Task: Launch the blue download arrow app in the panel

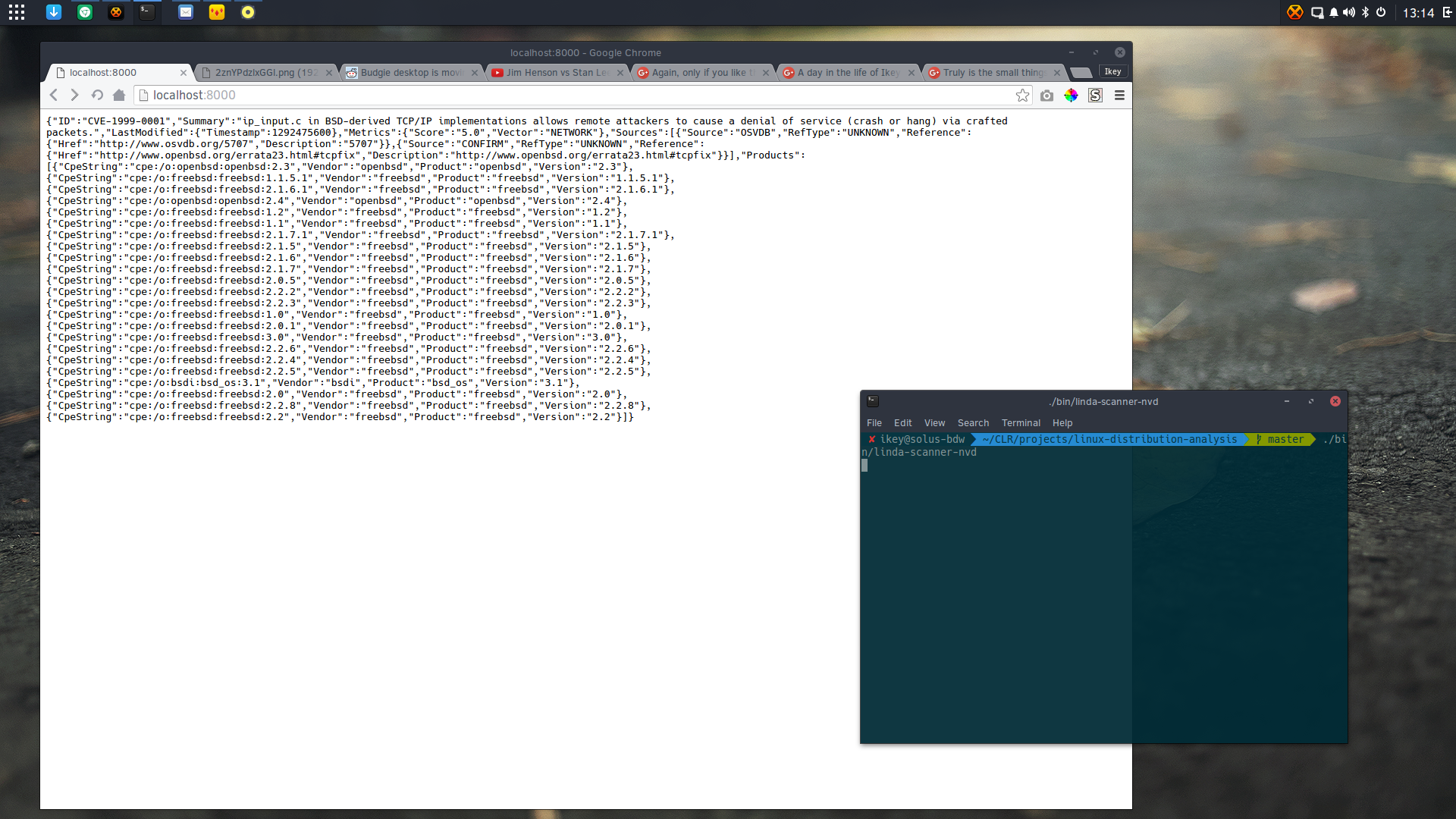Action: (53, 12)
